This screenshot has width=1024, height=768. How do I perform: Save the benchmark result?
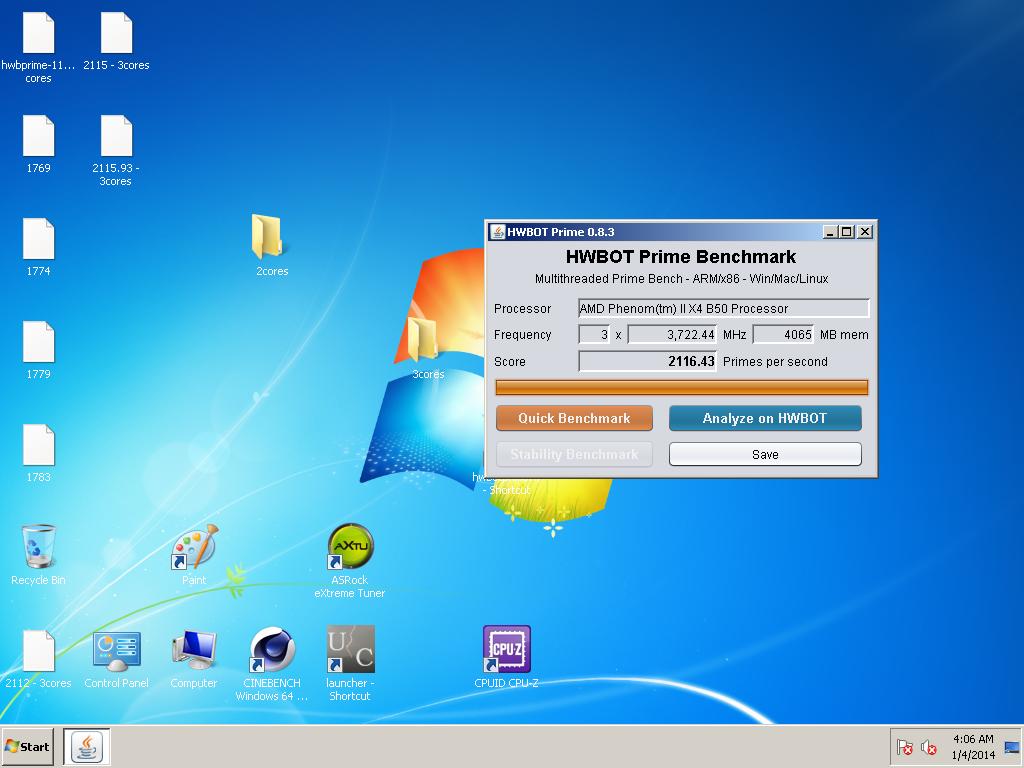point(765,455)
